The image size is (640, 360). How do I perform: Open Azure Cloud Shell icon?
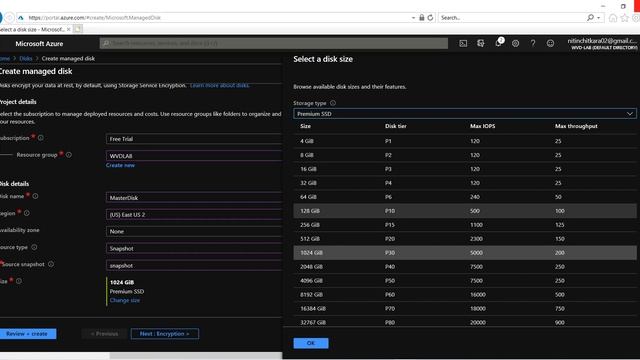pos(463,43)
